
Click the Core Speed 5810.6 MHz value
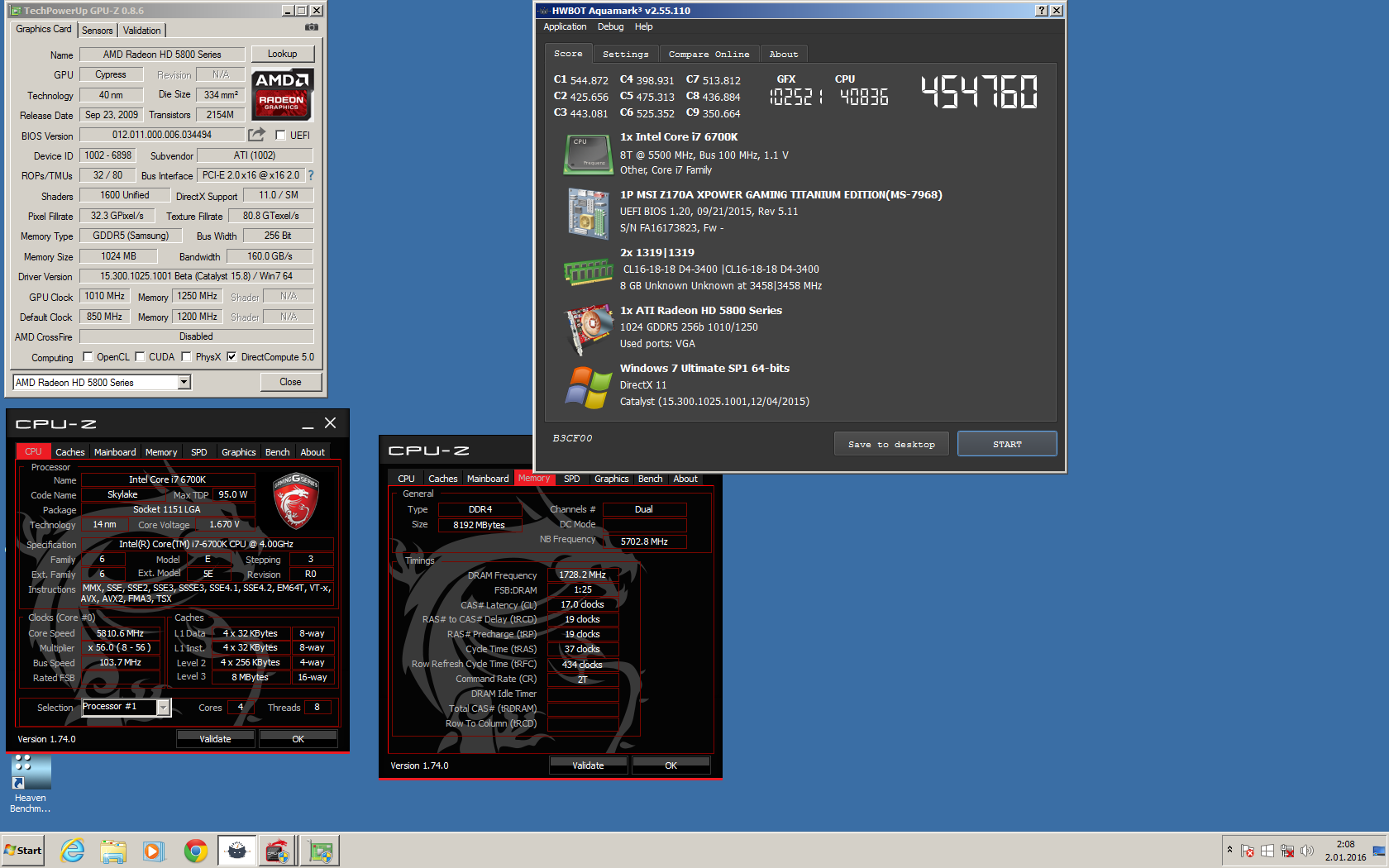(121, 633)
